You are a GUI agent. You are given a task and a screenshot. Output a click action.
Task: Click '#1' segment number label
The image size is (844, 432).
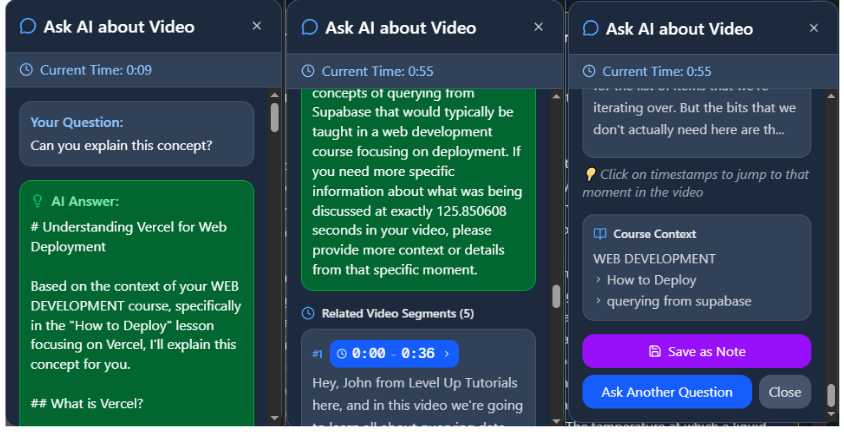tap(318, 353)
